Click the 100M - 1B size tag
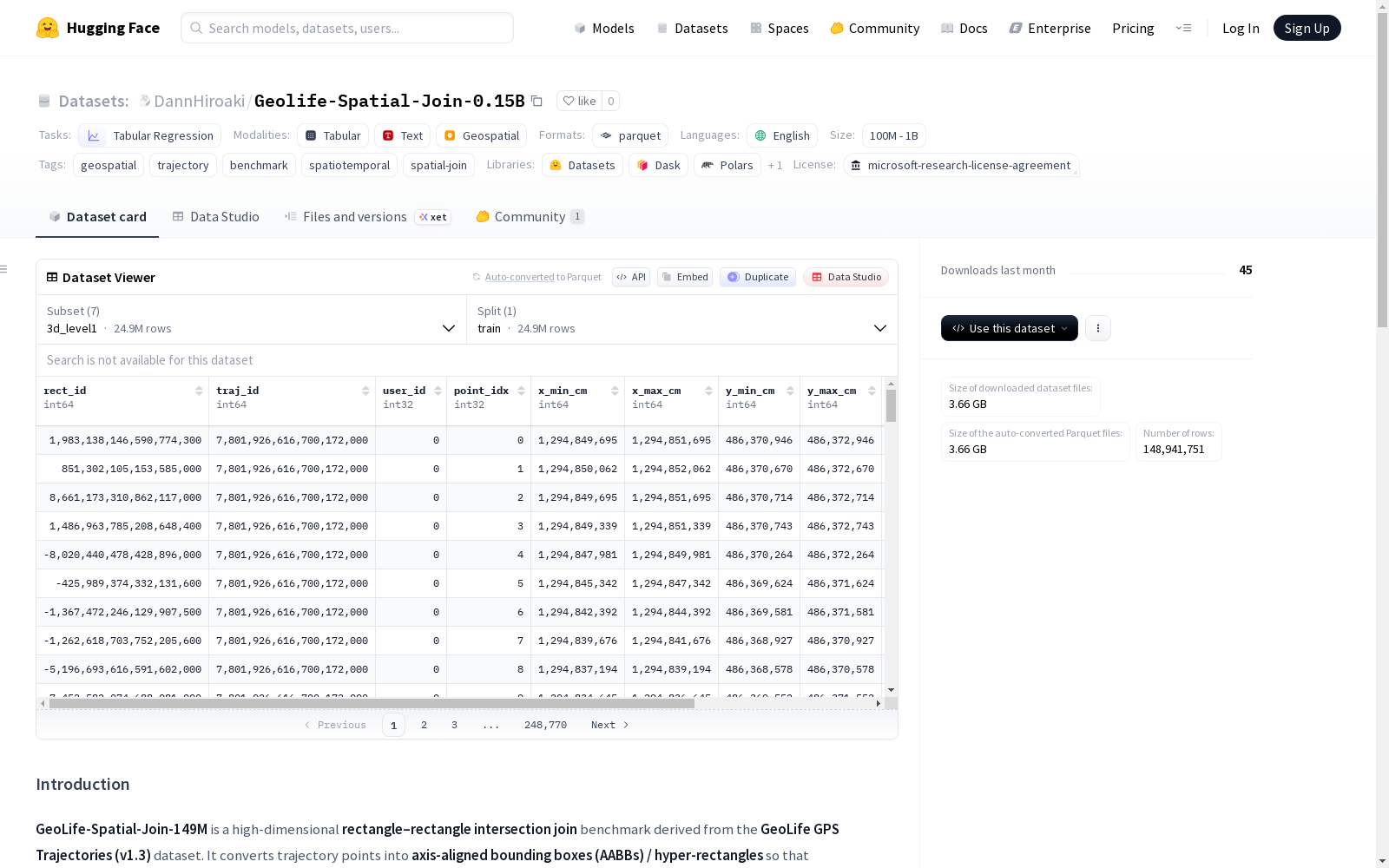This screenshot has height=868, width=1389. 893,135
